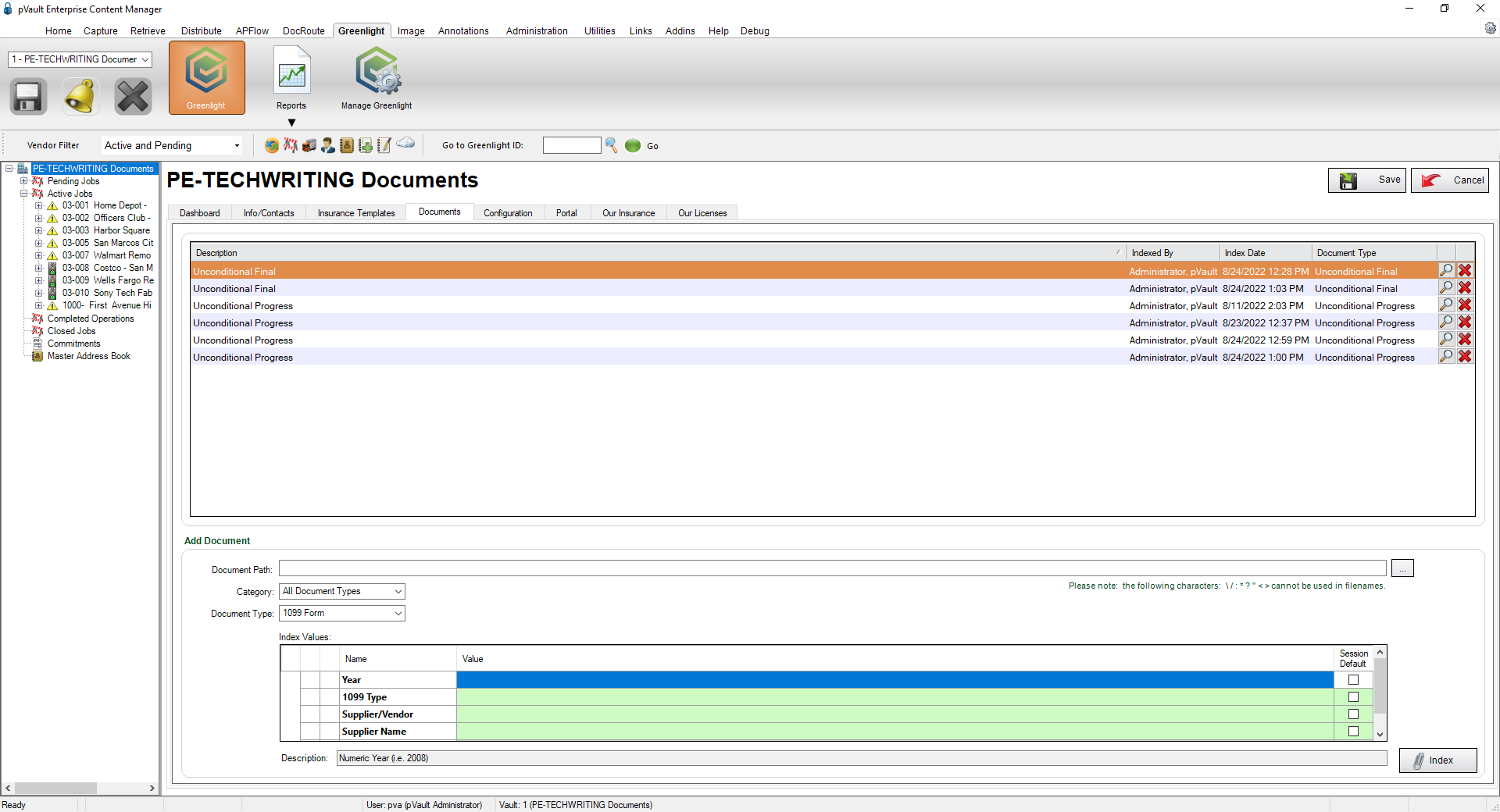Viewport: 1500px width, 812px height.
Task: Click the magnifier next to Greenlight ID field
Action: pyautogui.click(x=612, y=145)
